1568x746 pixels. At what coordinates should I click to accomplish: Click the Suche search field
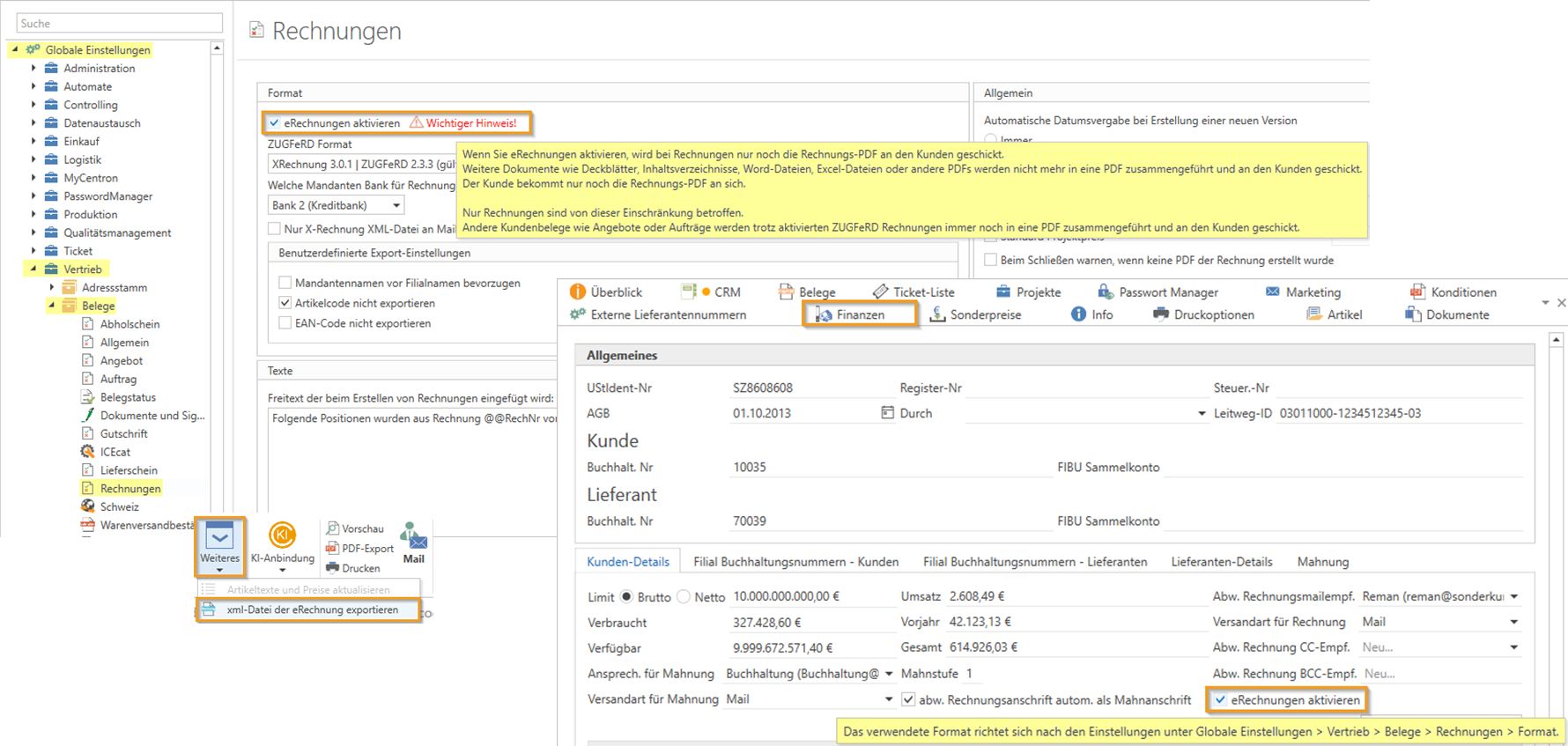119,23
